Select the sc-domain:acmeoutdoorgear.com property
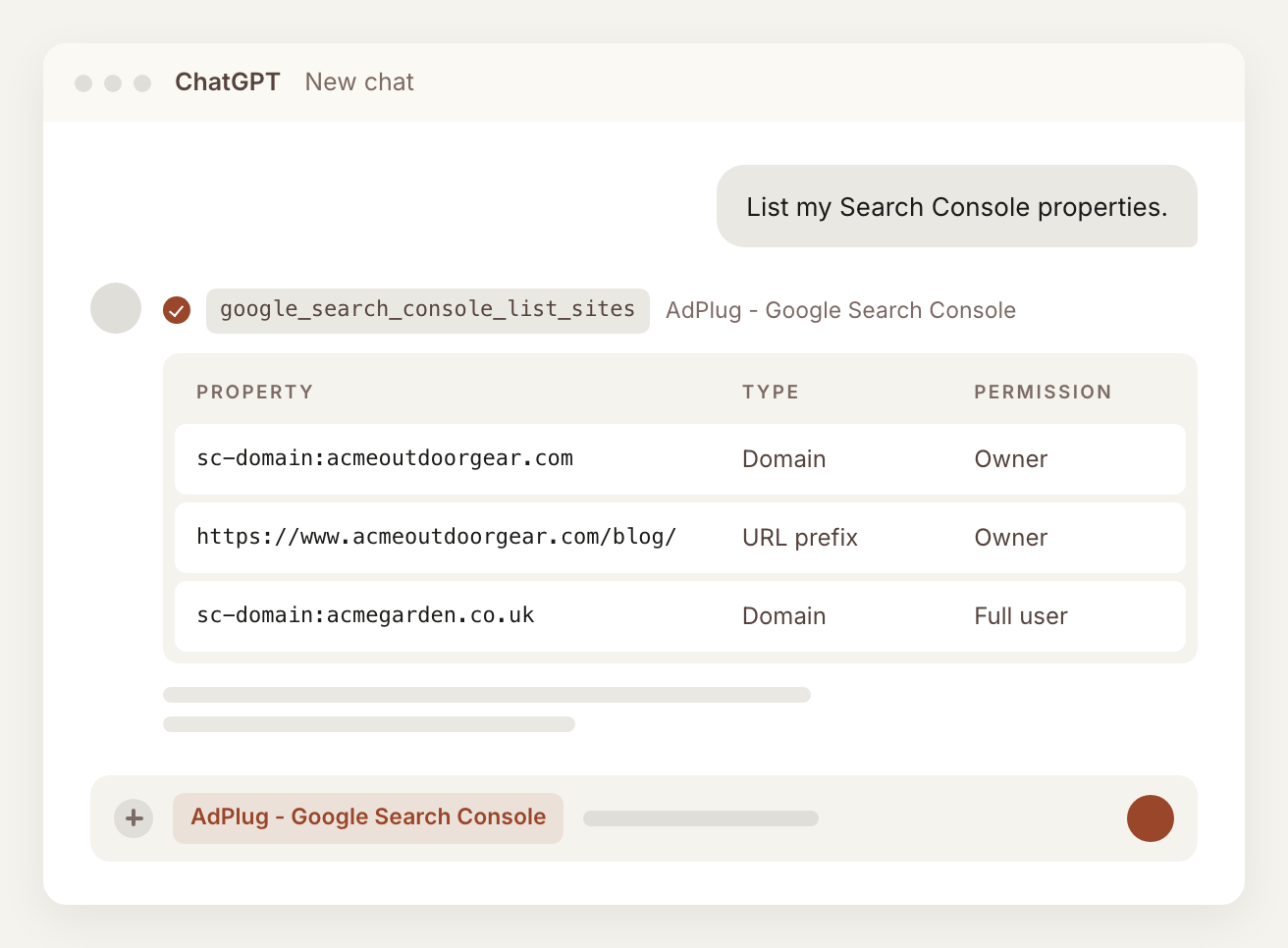This screenshot has width=1288, height=948. point(385,458)
